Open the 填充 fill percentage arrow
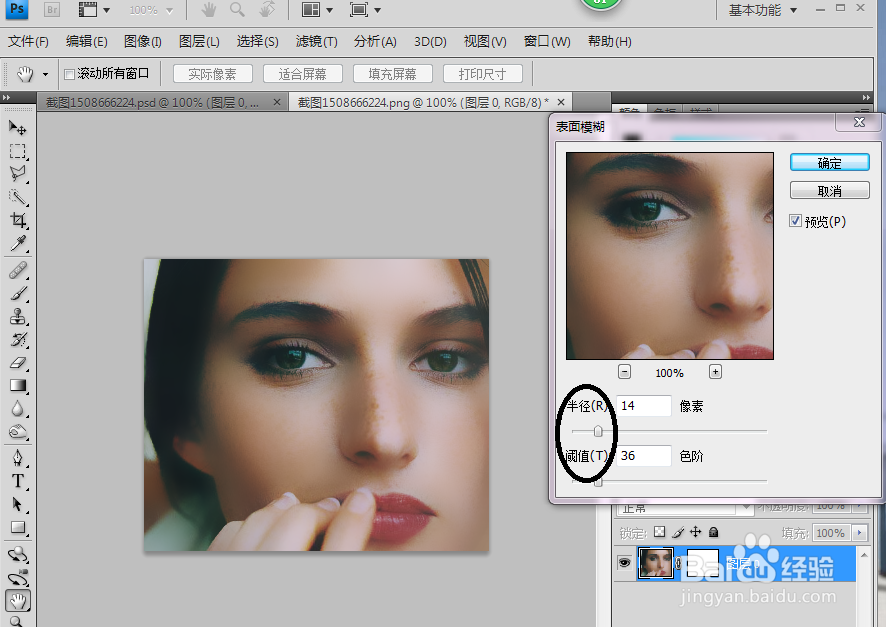The height and width of the screenshot is (627, 886). click(859, 533)
